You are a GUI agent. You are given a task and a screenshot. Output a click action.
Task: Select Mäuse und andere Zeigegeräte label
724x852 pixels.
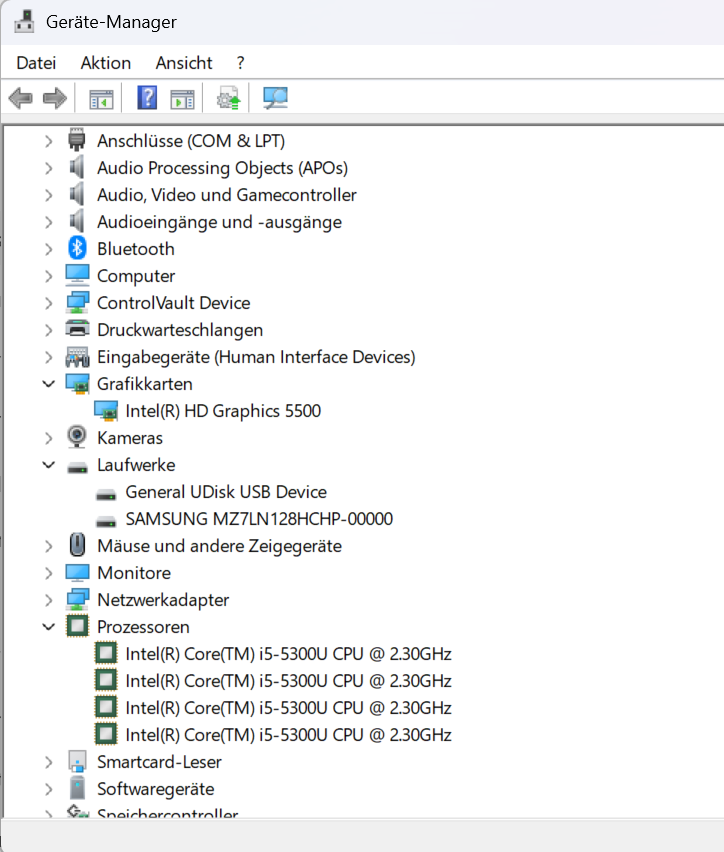(220, 546)
